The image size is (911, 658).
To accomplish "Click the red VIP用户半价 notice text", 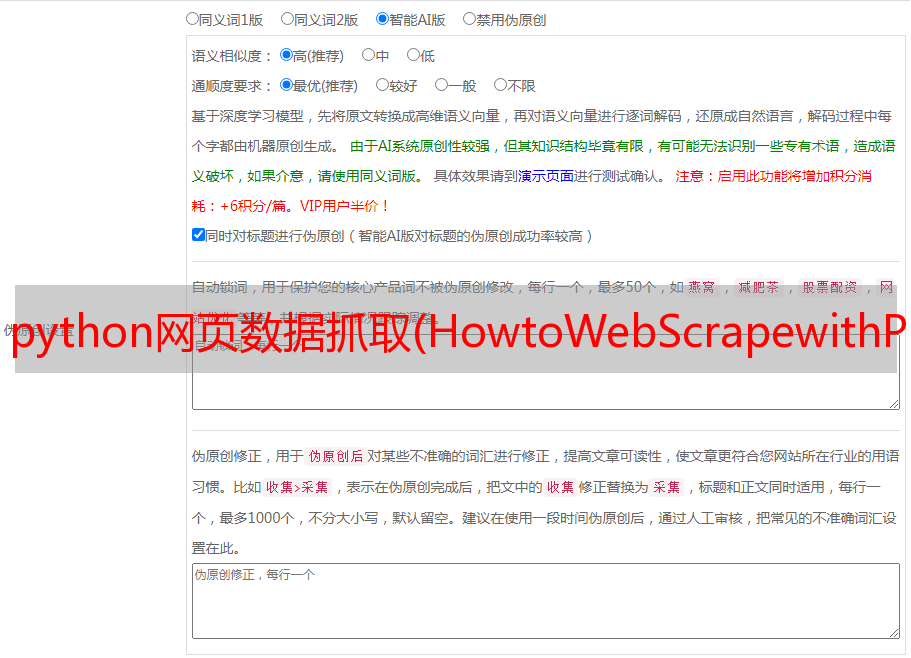I will tap(344, 206).
